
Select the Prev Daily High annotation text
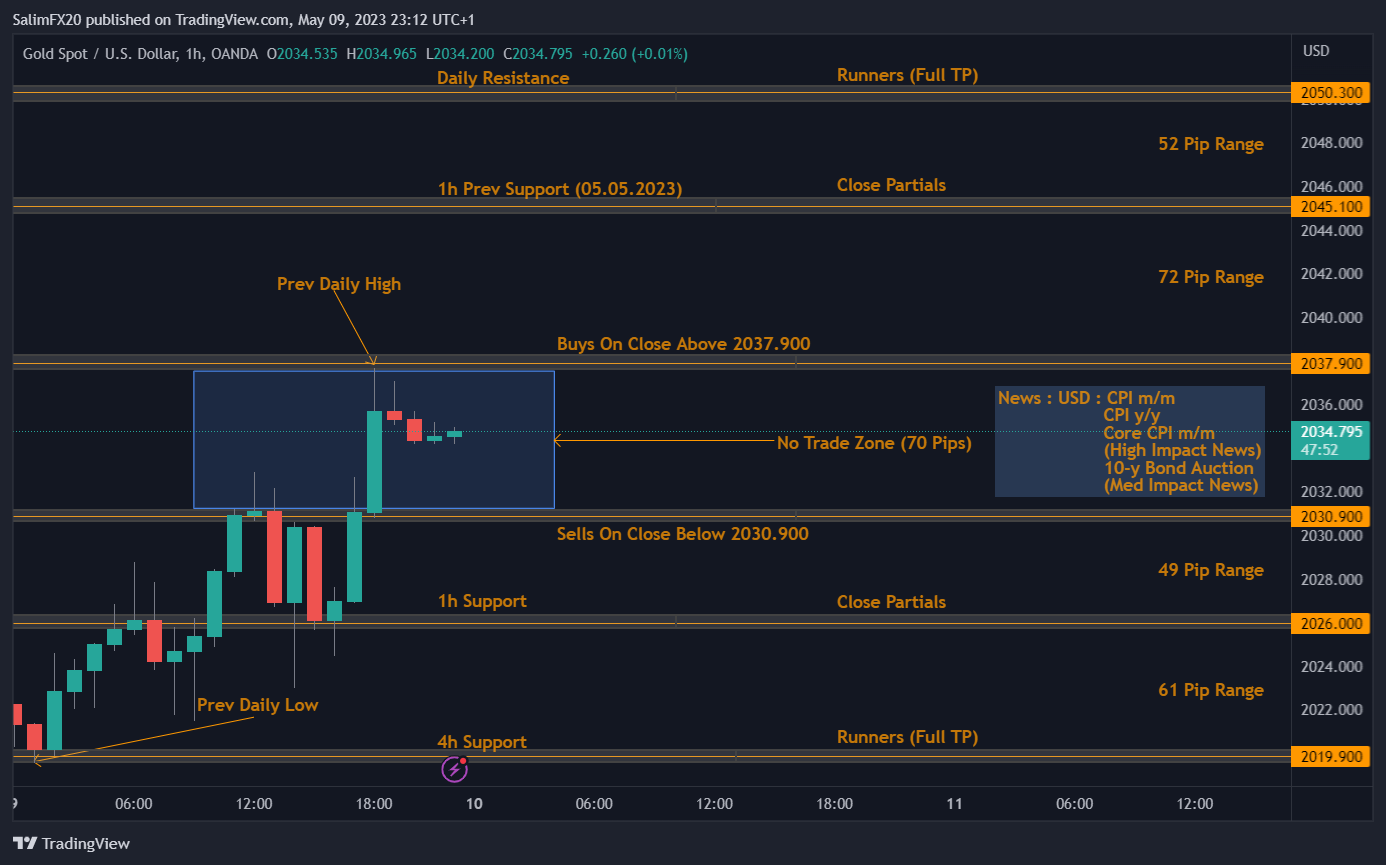pyautogui.click(x=338, y=283)
